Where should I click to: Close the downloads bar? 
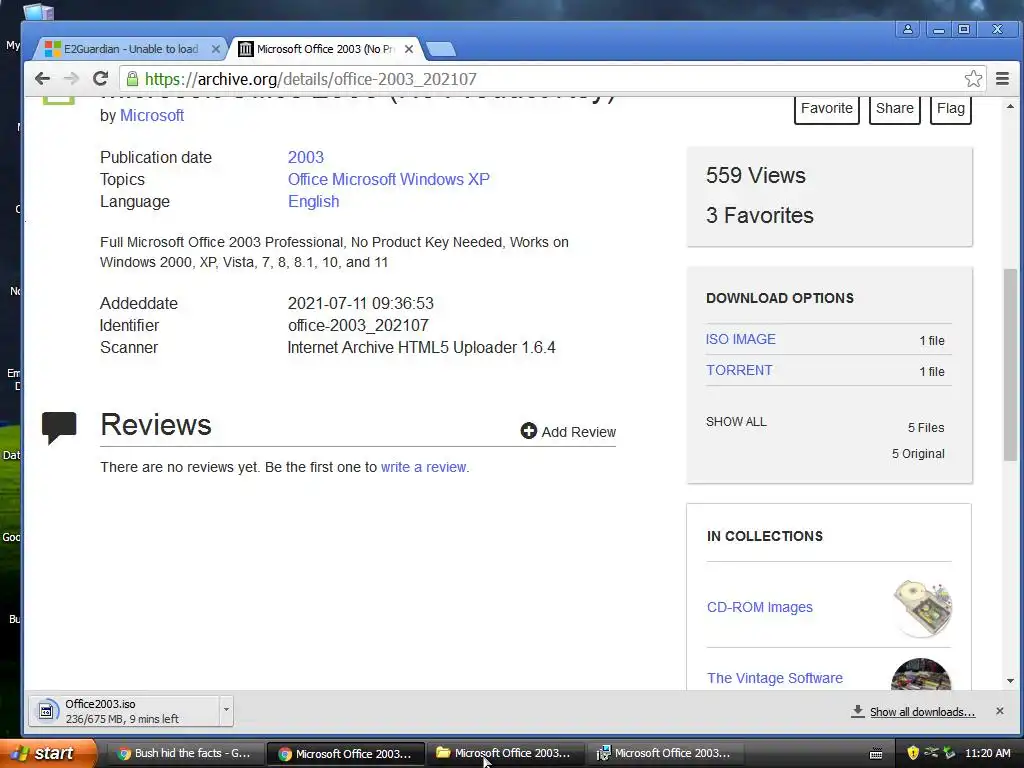point(999,711)
